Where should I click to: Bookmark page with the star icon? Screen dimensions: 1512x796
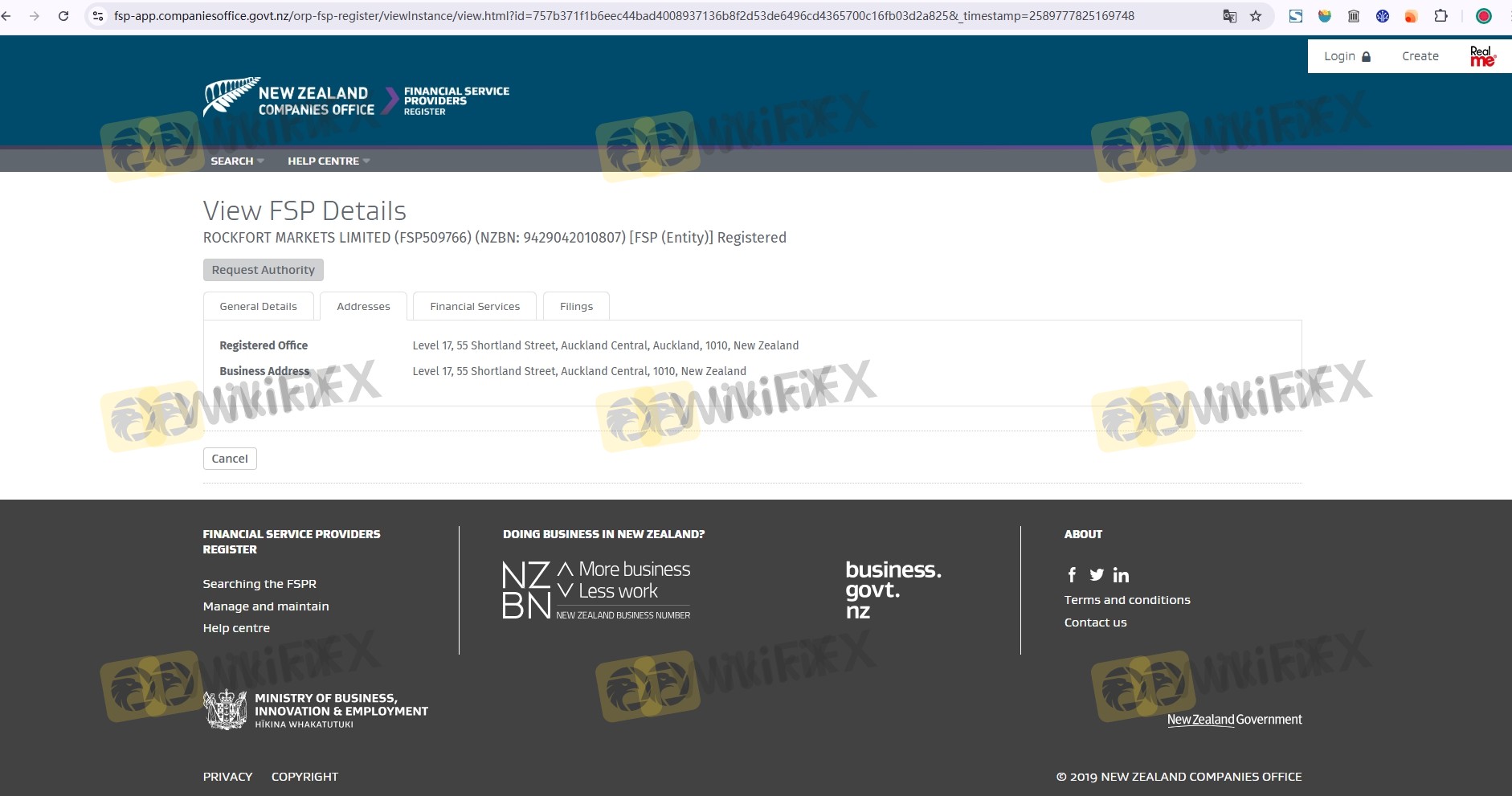pos(1256,16)
